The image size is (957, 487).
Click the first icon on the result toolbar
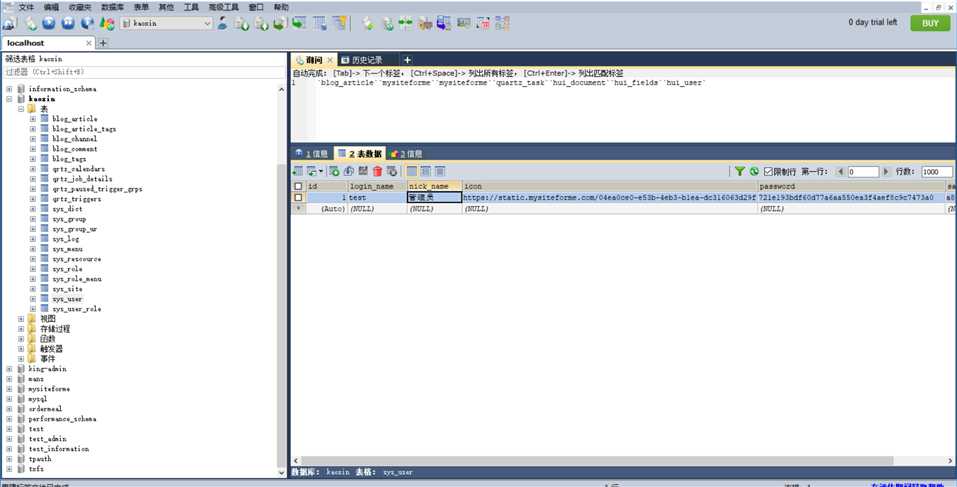coord(298,171)
